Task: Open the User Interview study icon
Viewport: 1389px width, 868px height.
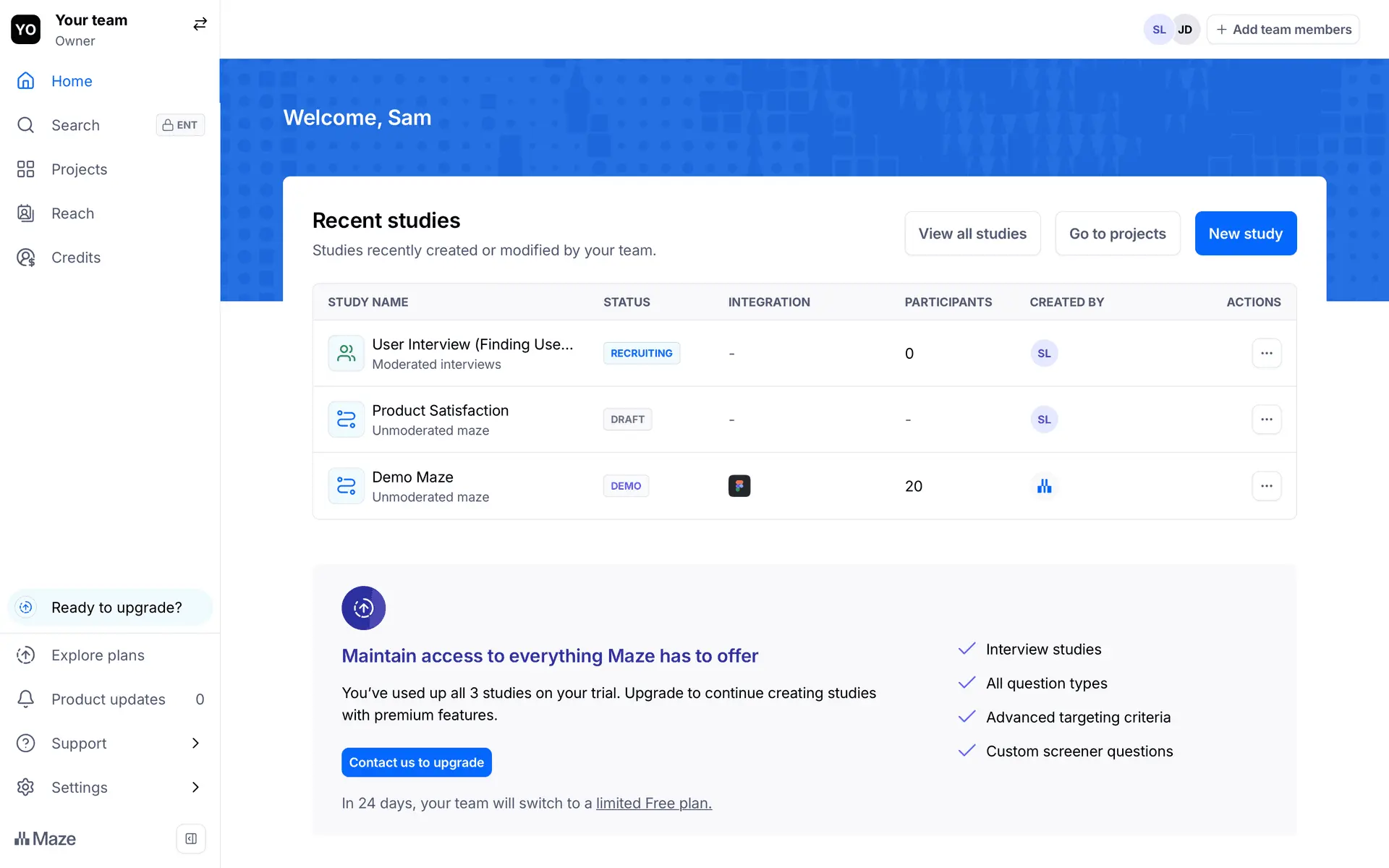Action: pos(346,353)
